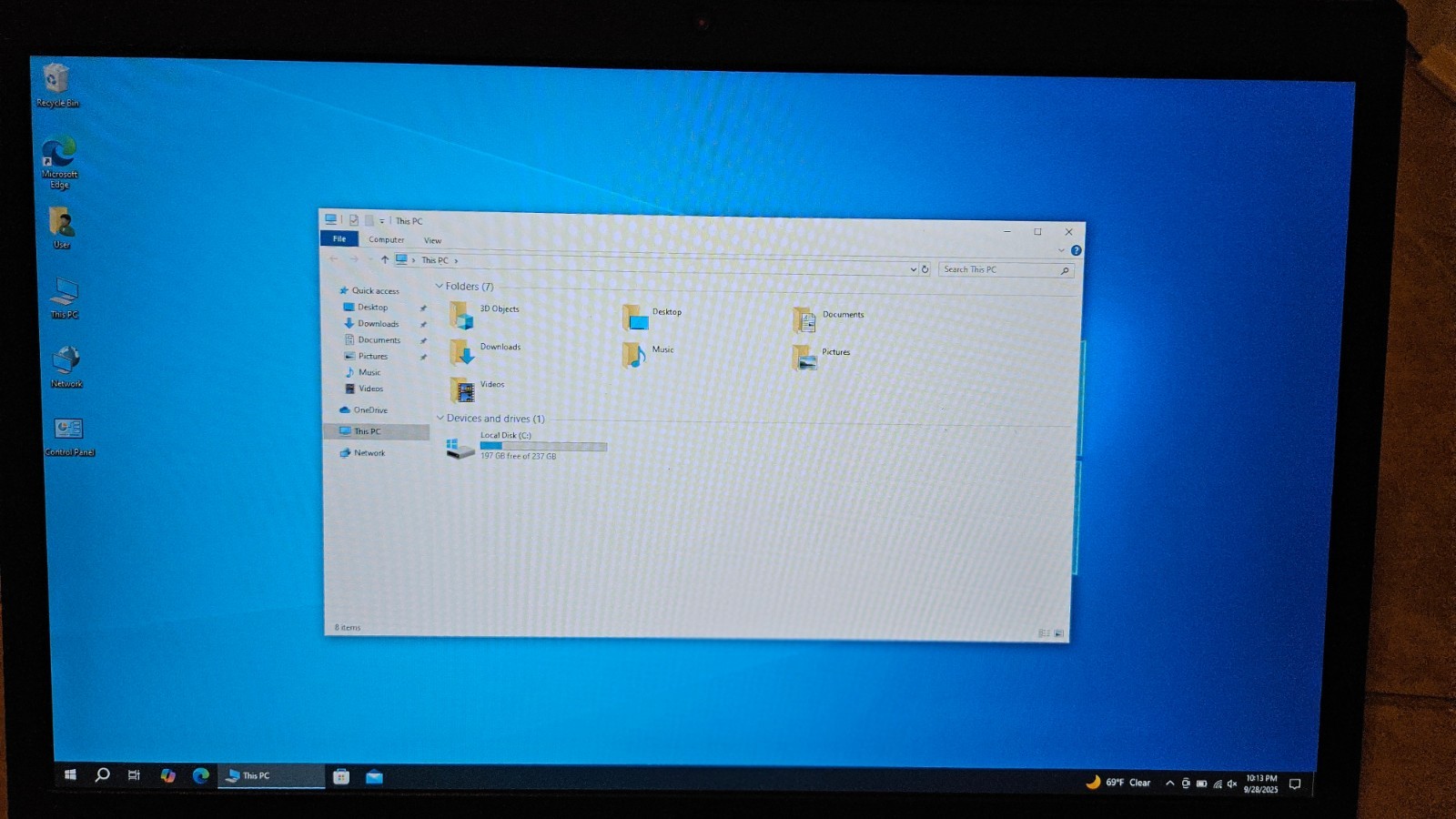Select the Network desktop icon
The image size is (1456, 819).
66,367
